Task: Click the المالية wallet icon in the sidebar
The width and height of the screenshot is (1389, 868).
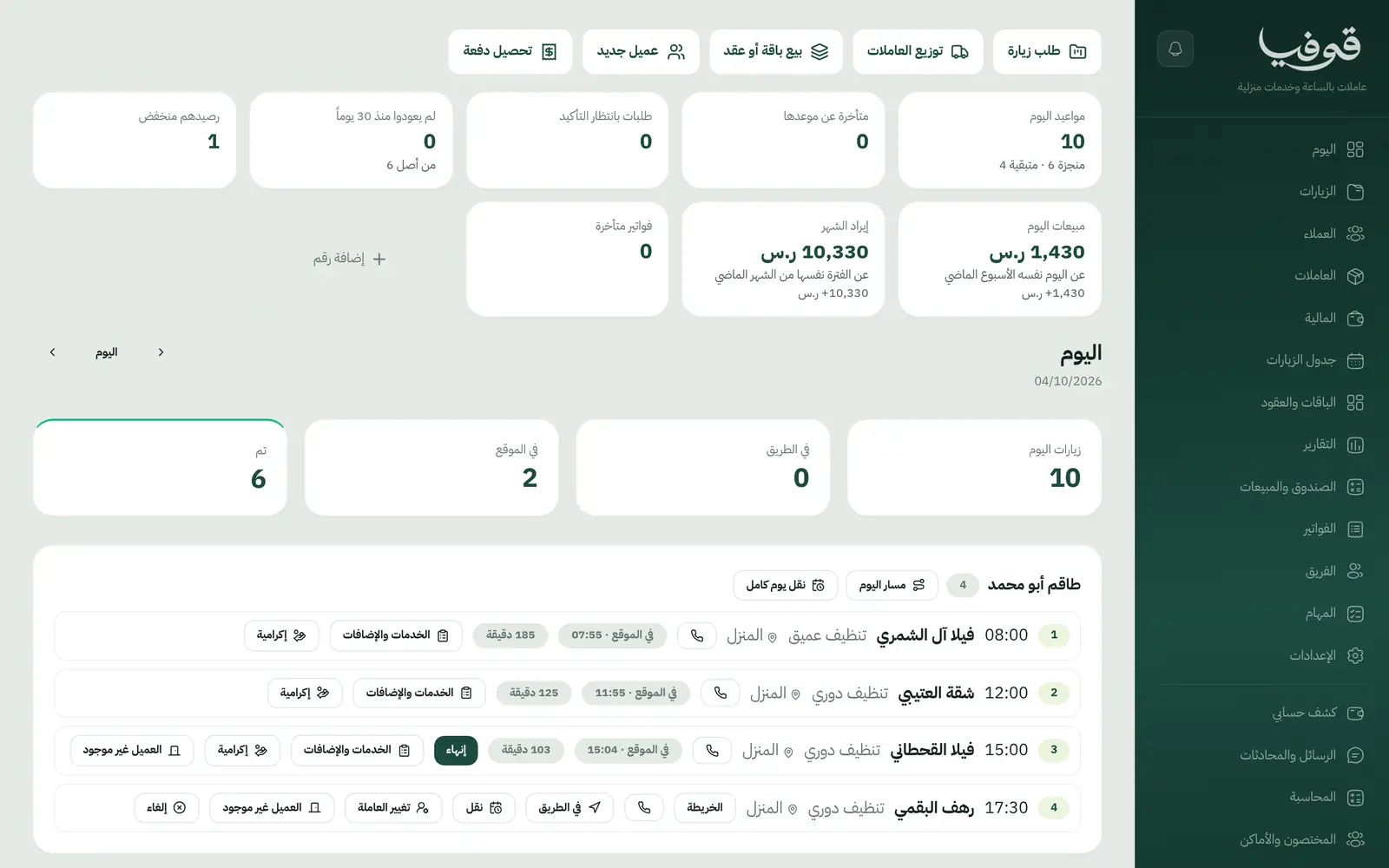Action: point(1355,319)
